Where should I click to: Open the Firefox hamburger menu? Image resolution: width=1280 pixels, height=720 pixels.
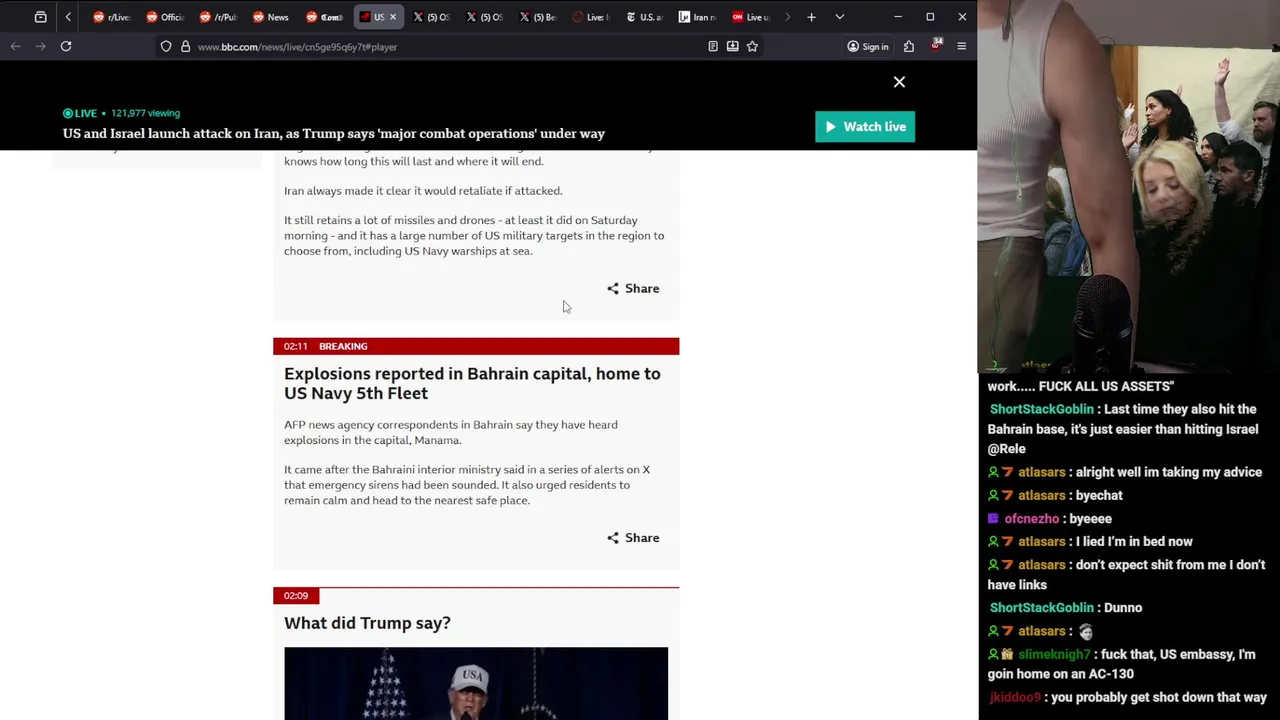[961, 46]
